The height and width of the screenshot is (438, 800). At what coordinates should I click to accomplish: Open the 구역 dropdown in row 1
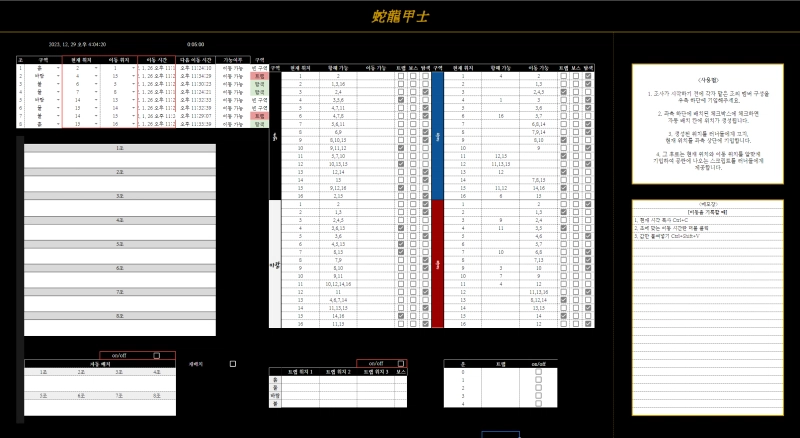[x=57, y=68]
